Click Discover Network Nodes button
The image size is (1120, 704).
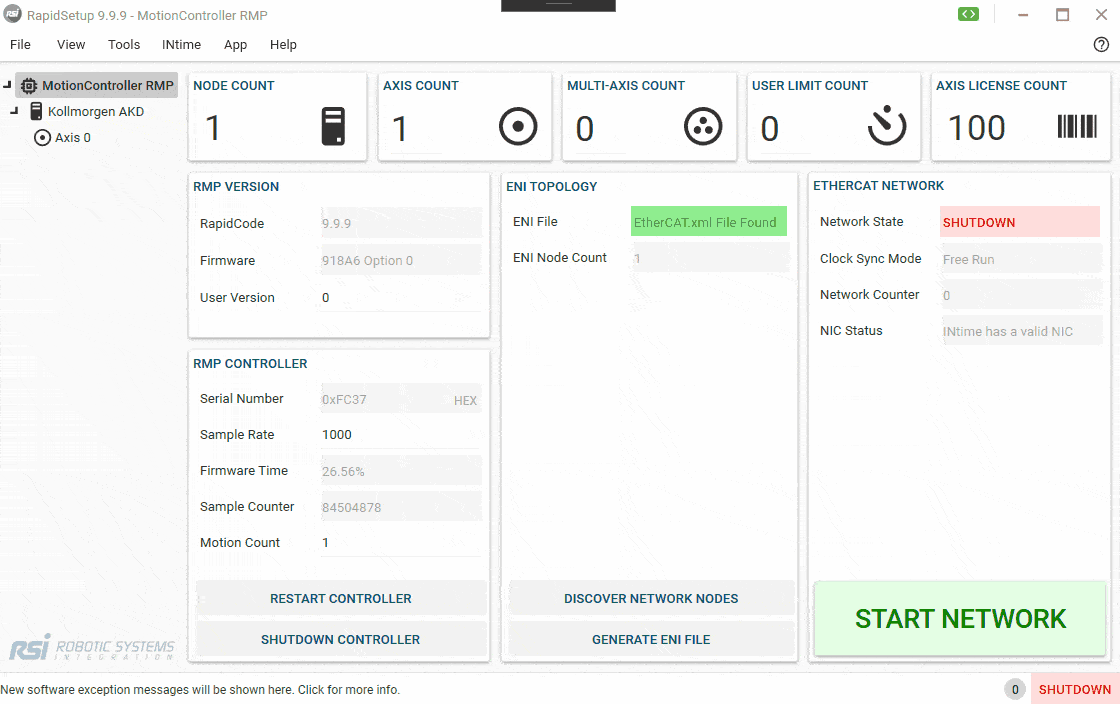coord(651,598)
